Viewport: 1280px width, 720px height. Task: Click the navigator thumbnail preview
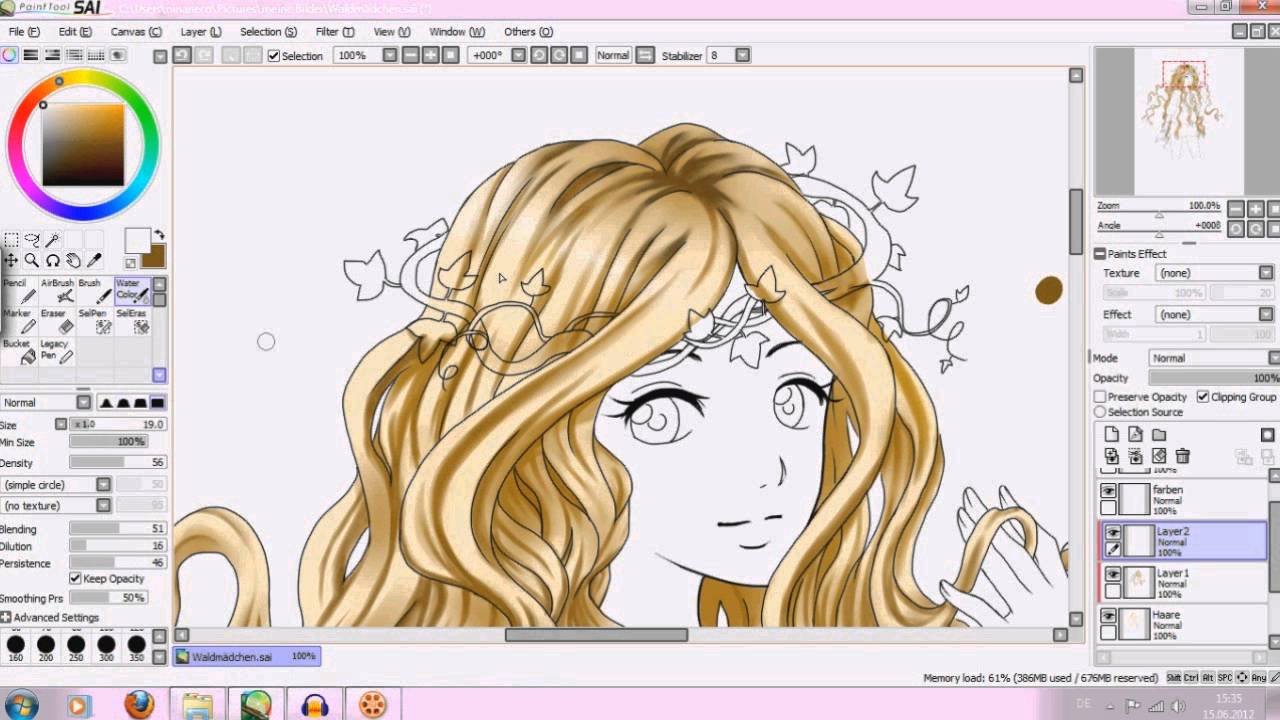tap(1185, 121)
